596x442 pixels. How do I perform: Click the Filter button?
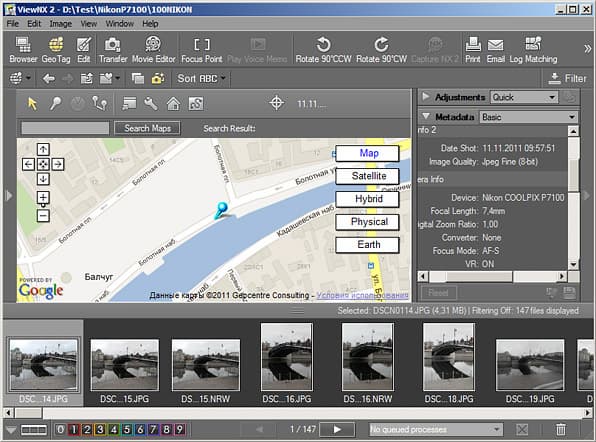tap(567, 79)
